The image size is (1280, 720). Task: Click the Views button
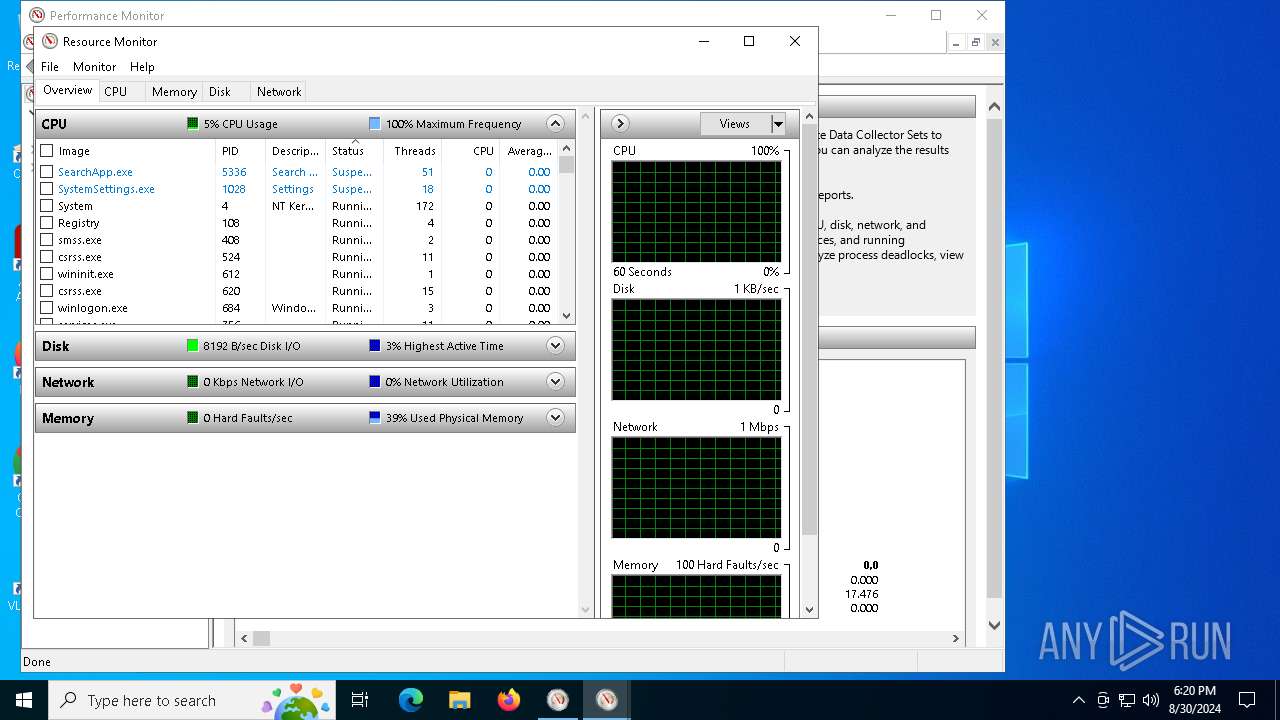click(735, 124)
